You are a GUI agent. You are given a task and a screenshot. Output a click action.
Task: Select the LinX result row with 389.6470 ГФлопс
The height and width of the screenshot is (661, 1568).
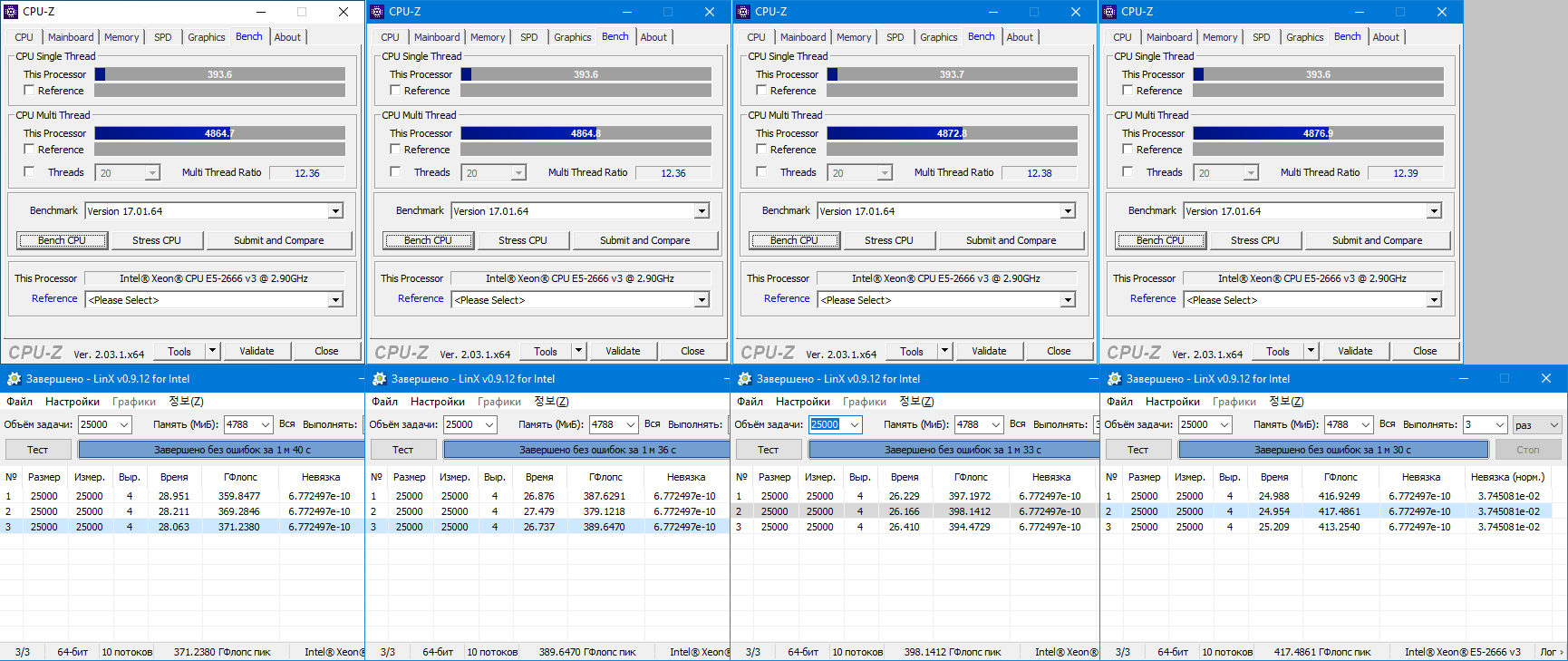(547, 527)
